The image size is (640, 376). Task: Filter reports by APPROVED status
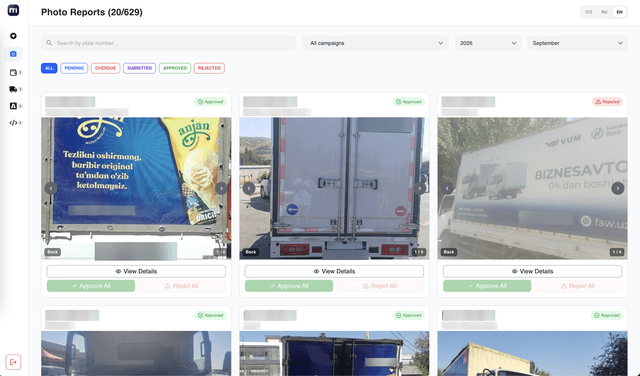point(175,68)
